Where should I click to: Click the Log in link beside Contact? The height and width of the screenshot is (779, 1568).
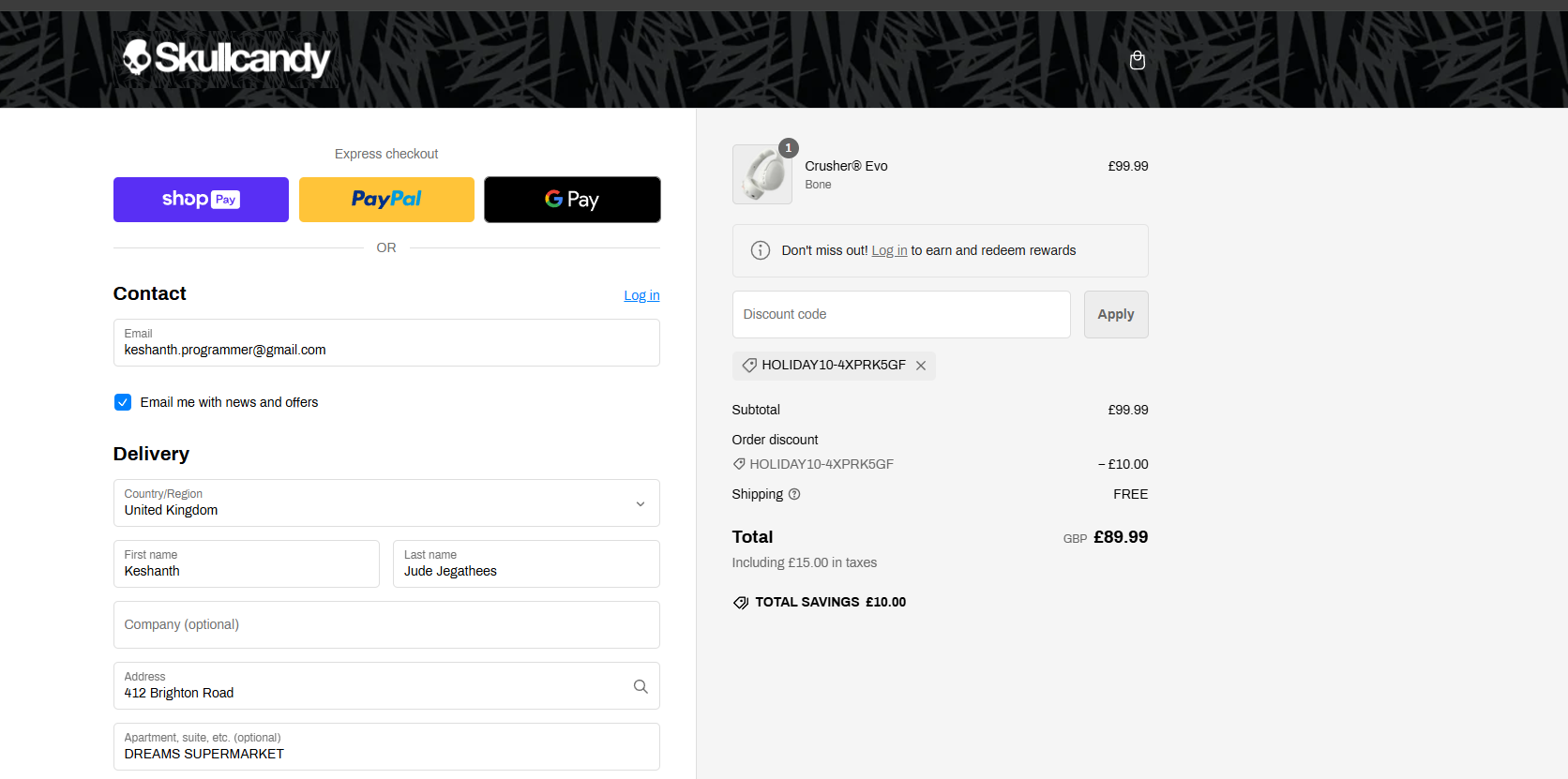[641, 295]
